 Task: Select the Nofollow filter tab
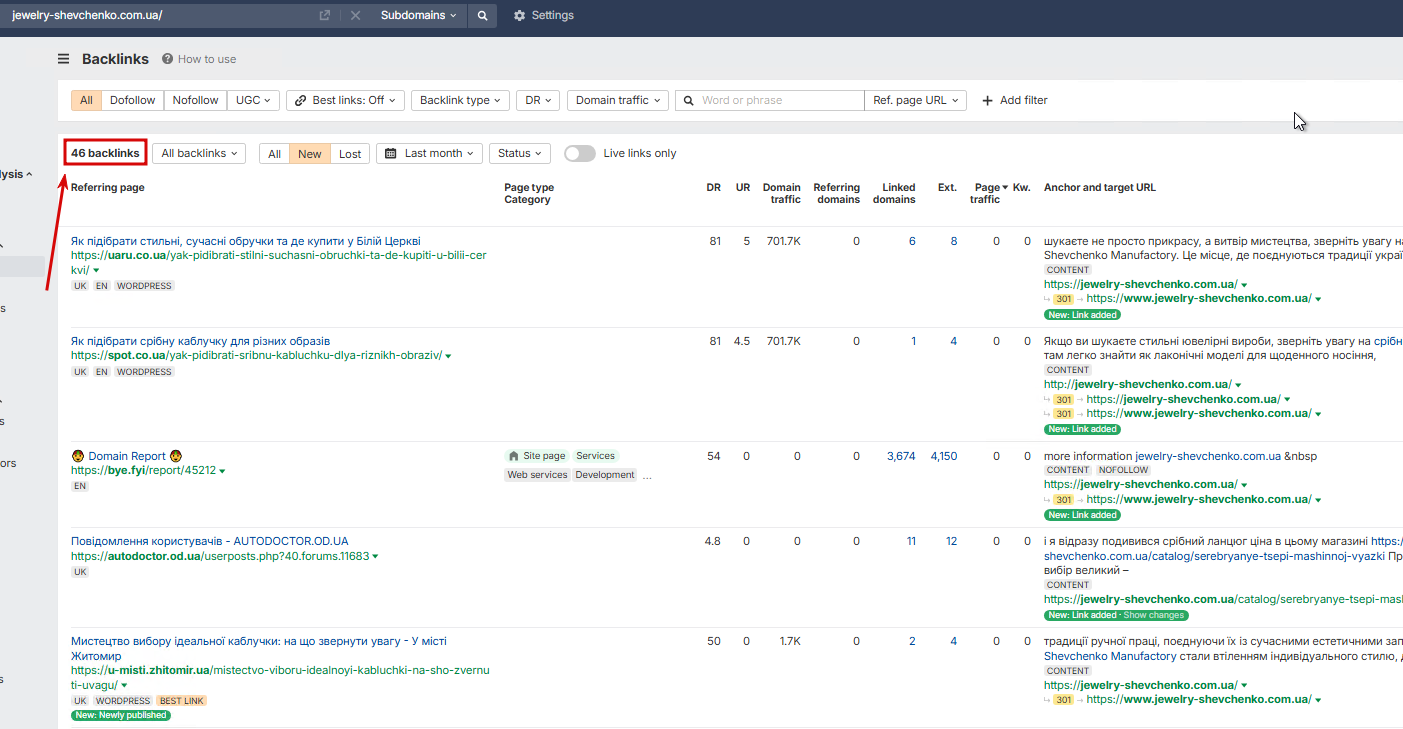(x=195, y=100)
